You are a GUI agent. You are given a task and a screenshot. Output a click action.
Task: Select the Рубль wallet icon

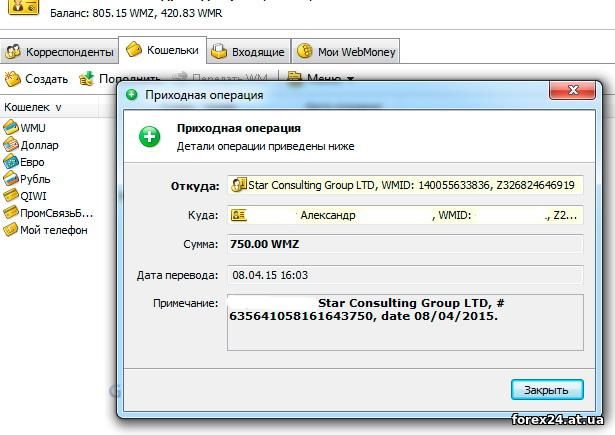click(x=11, y=179)
